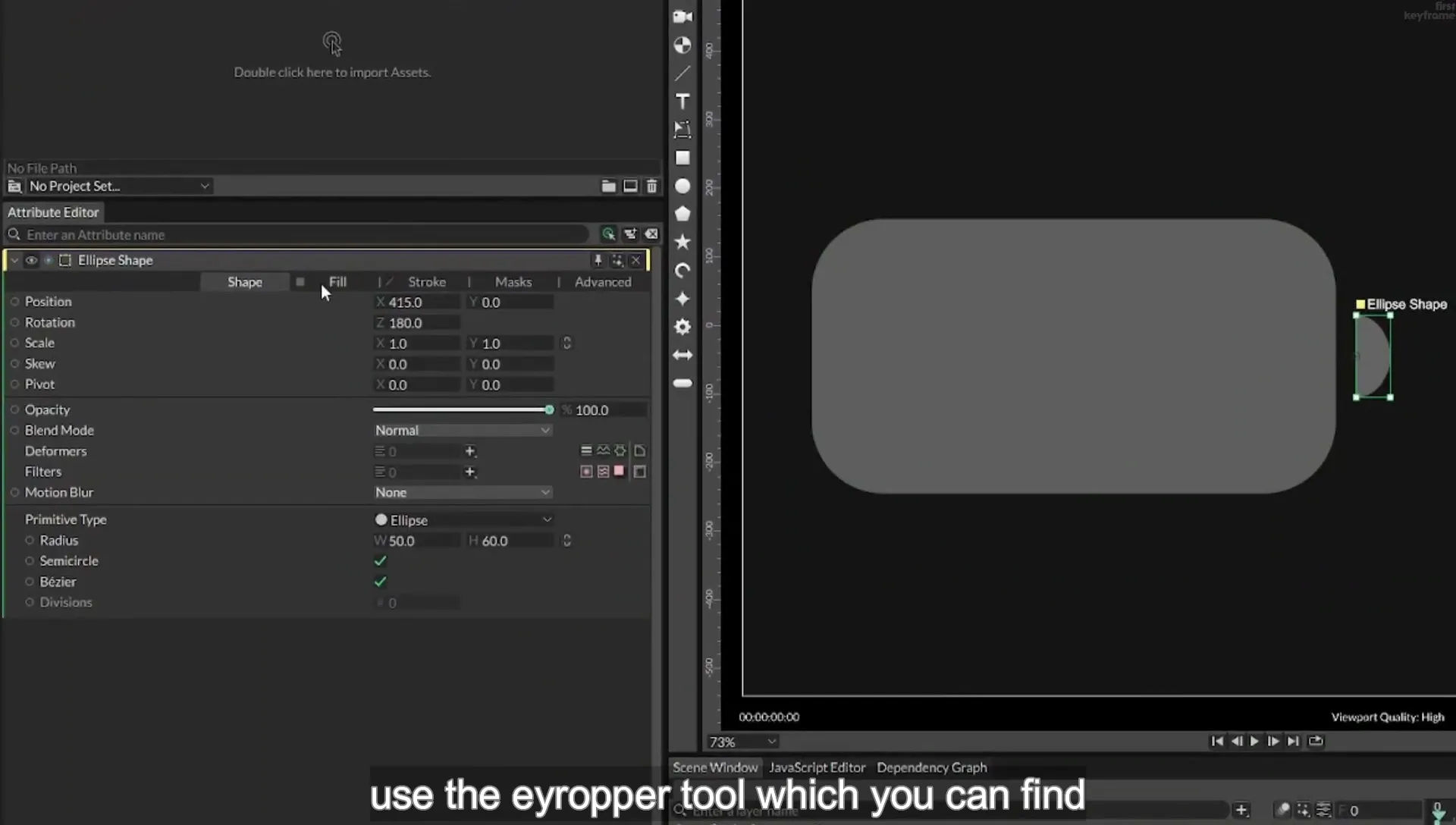Open the Blend Mode Normal dropdown
Viewport: 1456px width, 825px height.
[463, 430]
